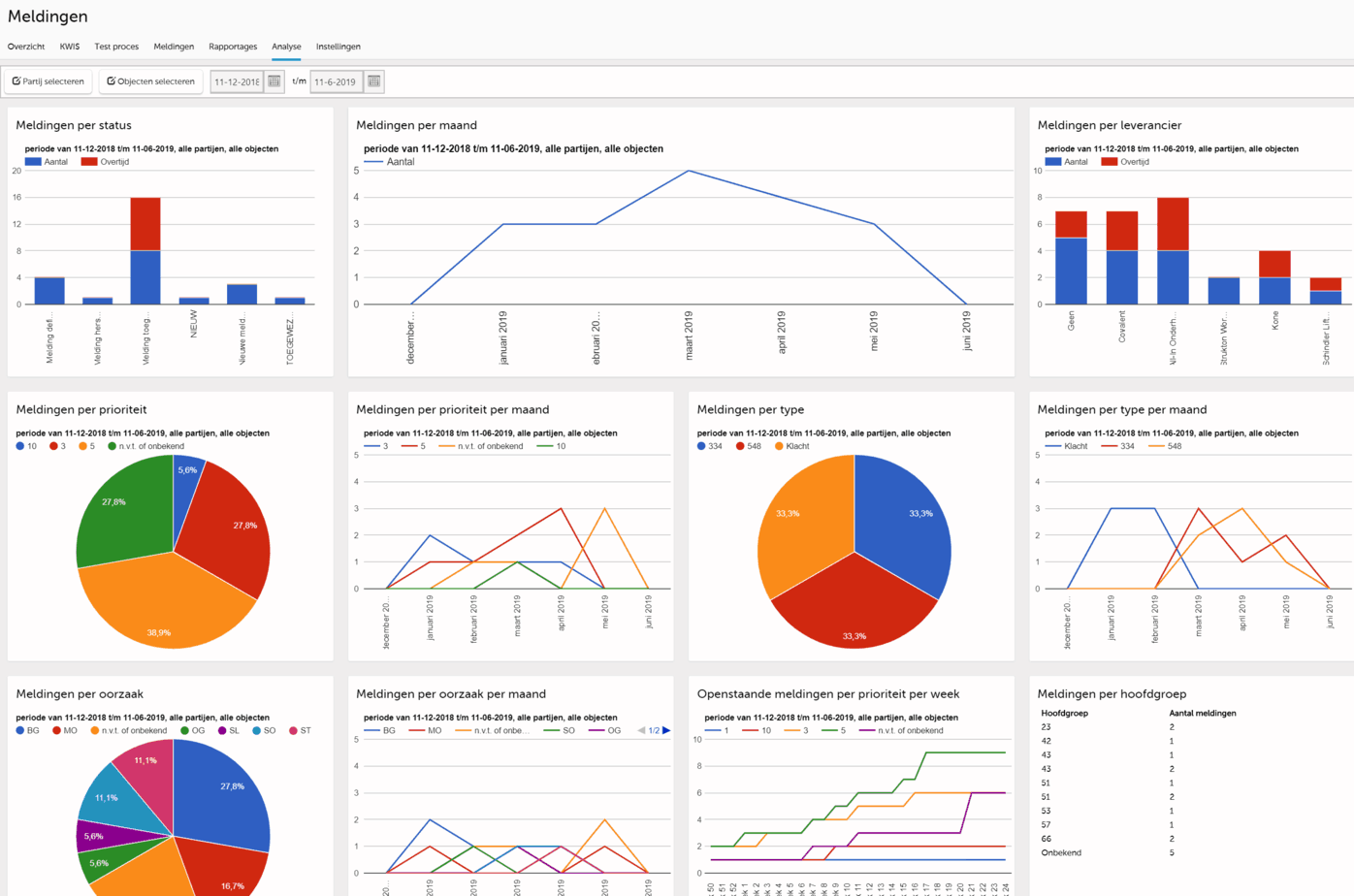Image resolution: width=1354 pixels, height=896 pixels.
Task: Click the 38,9% orange slice in prioriteit pie
Action: coord(160,606)
